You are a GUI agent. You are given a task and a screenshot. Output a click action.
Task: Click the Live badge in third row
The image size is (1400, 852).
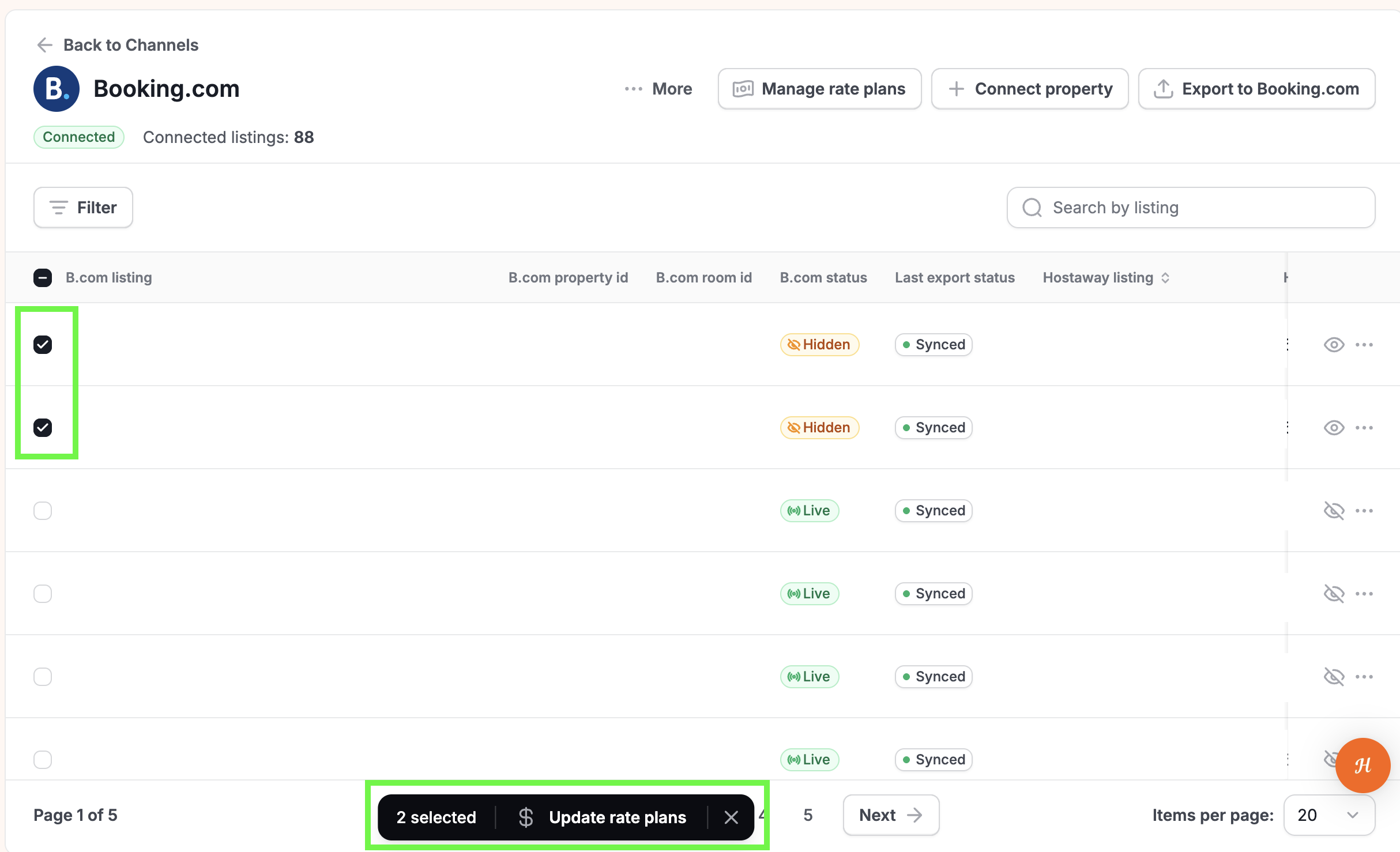pyautogui.click(x=810, y=511)
